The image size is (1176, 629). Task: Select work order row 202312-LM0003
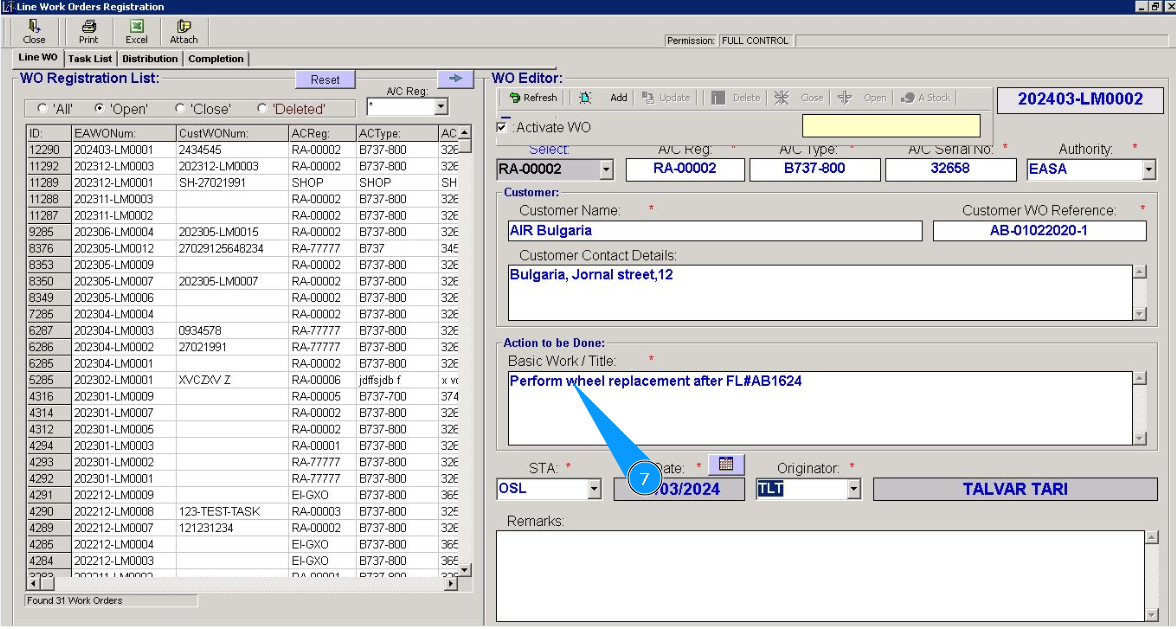[x=113, y=166]
